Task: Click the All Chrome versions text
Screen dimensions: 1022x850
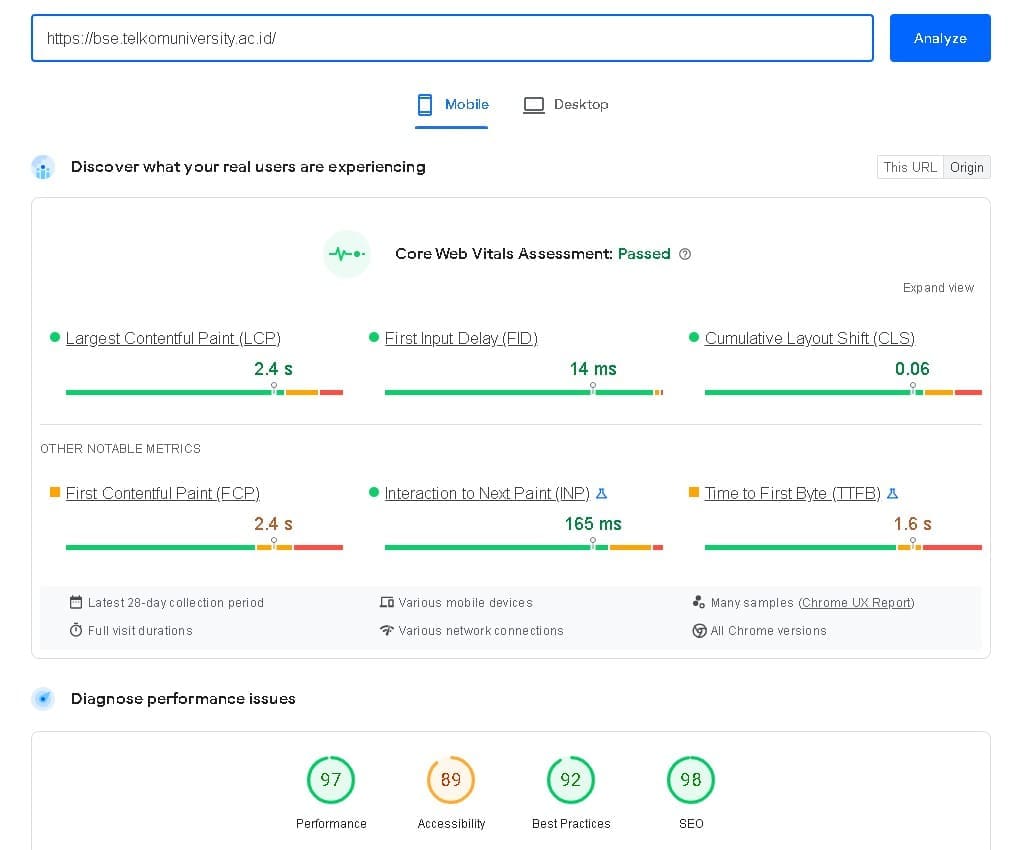Action: click(x=768, y=630)
